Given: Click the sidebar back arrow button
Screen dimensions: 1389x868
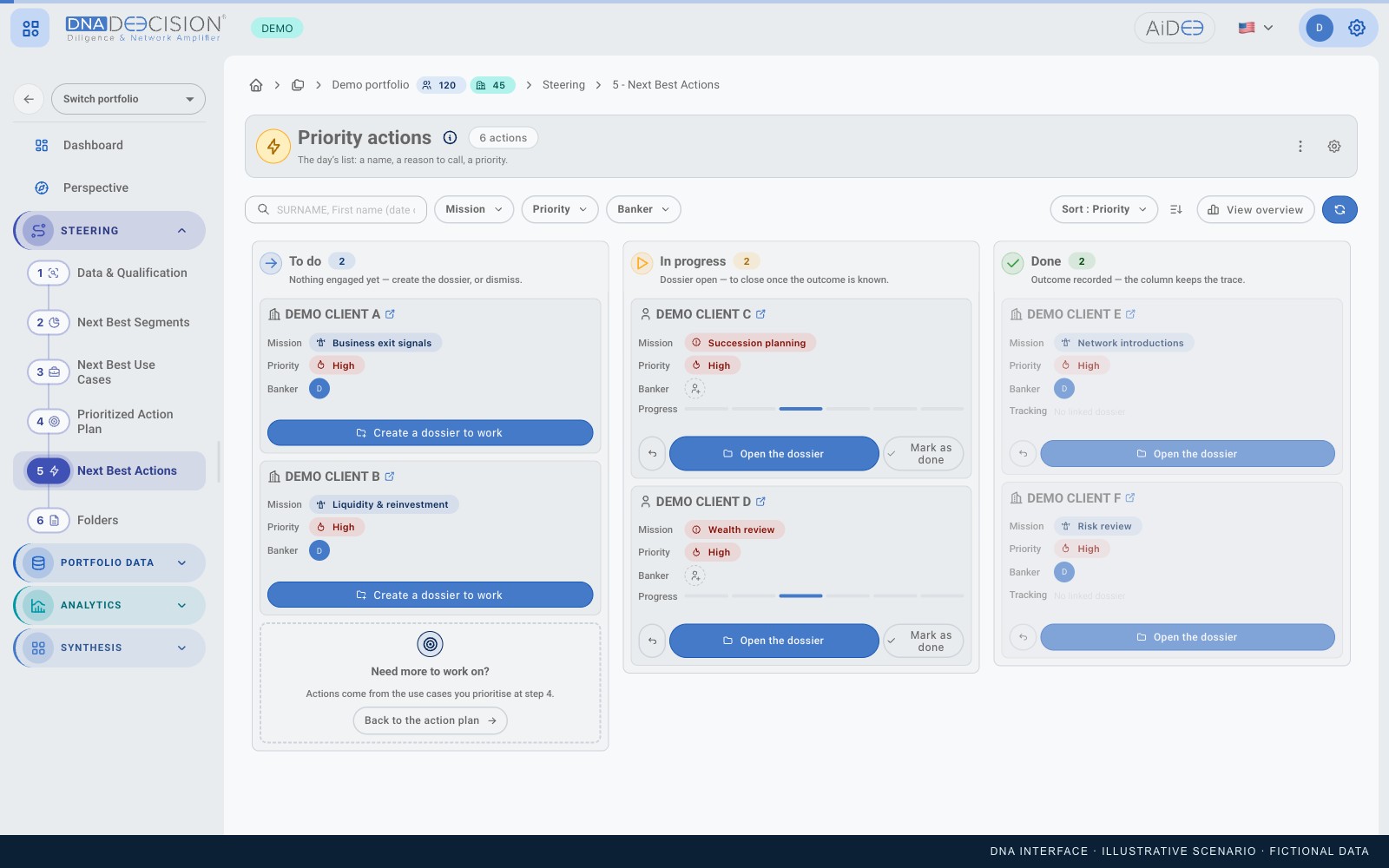Looking at the screenshot, I should coord(29,99).
